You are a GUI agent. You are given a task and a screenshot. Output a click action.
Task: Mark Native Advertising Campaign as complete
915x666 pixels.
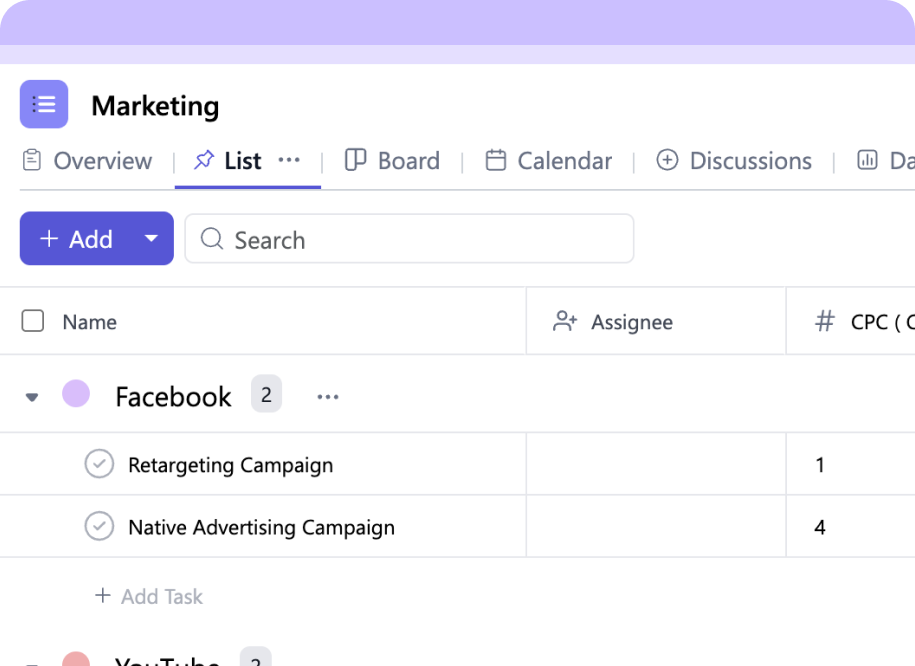coord(99,526)
